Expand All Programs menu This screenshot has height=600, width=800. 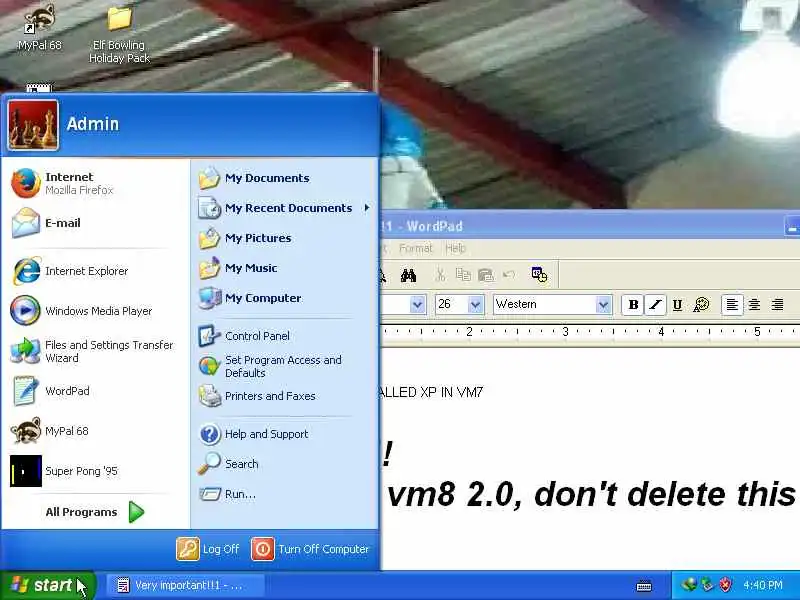95,512
